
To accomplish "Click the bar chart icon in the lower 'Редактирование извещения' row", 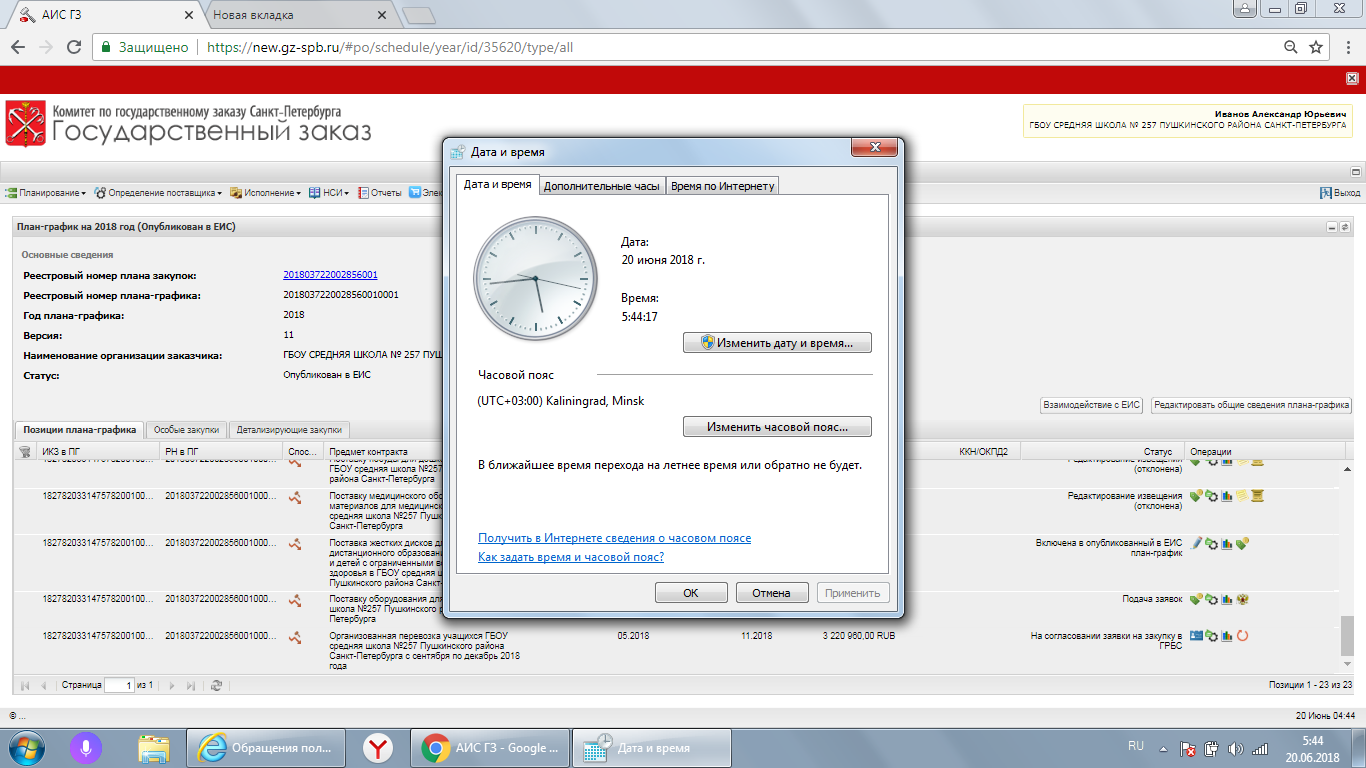I will 1227,495.
